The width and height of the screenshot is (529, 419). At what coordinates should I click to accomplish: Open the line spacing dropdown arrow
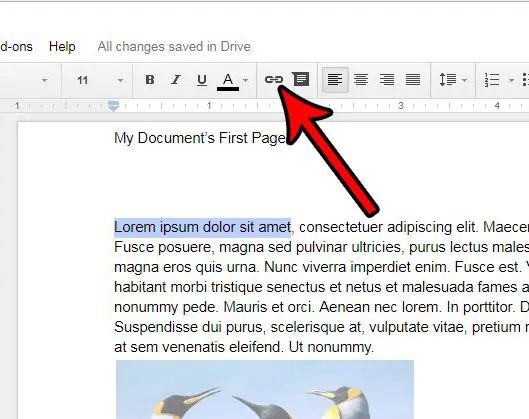click(x=465, y=80)
